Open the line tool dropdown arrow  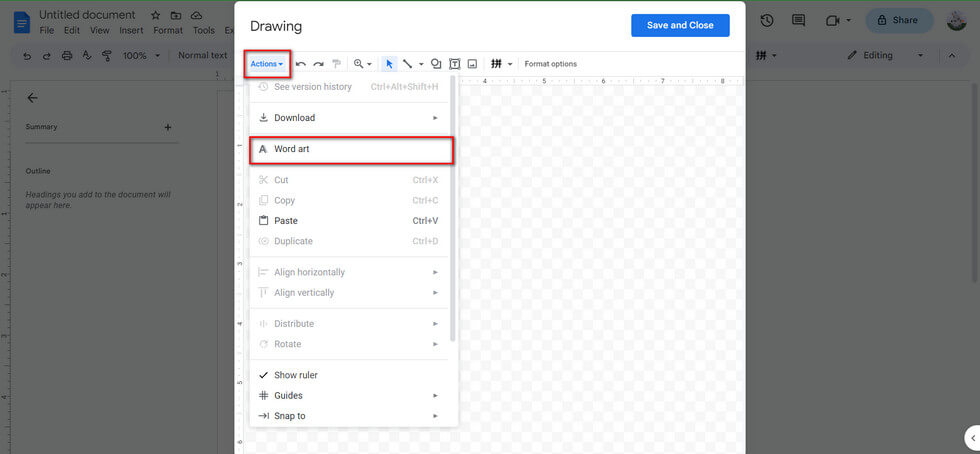coord(421,64)
